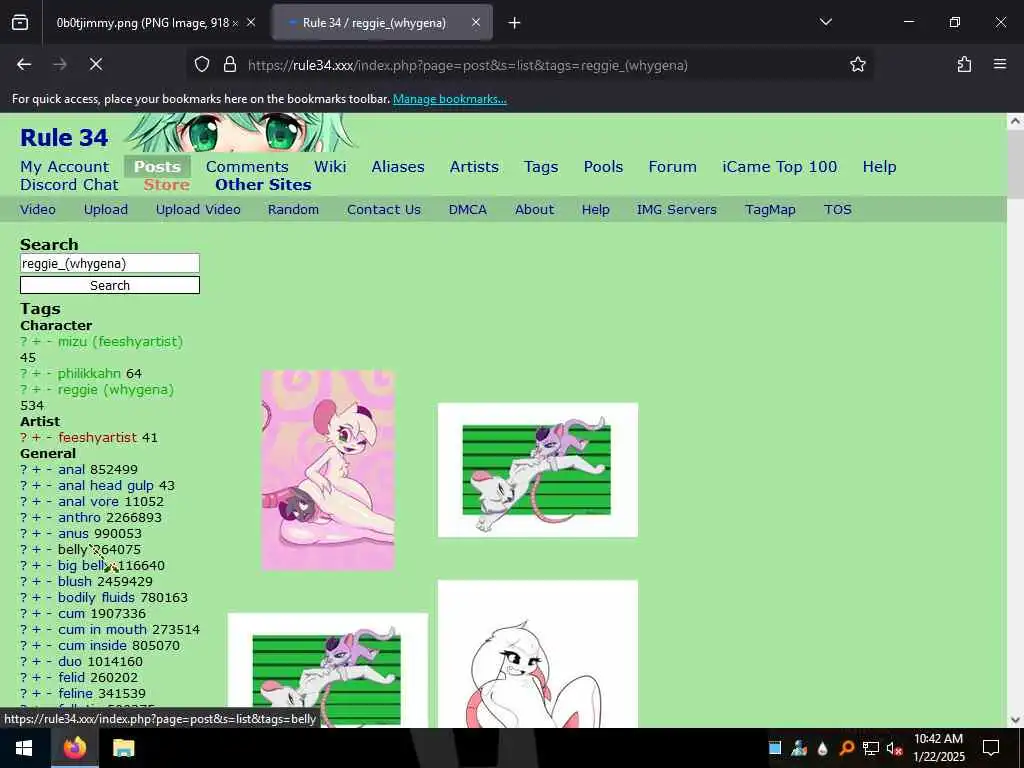Stop loading the current page
The image size is (1024, 768).
pyautogui.click(x=95, y=65)
